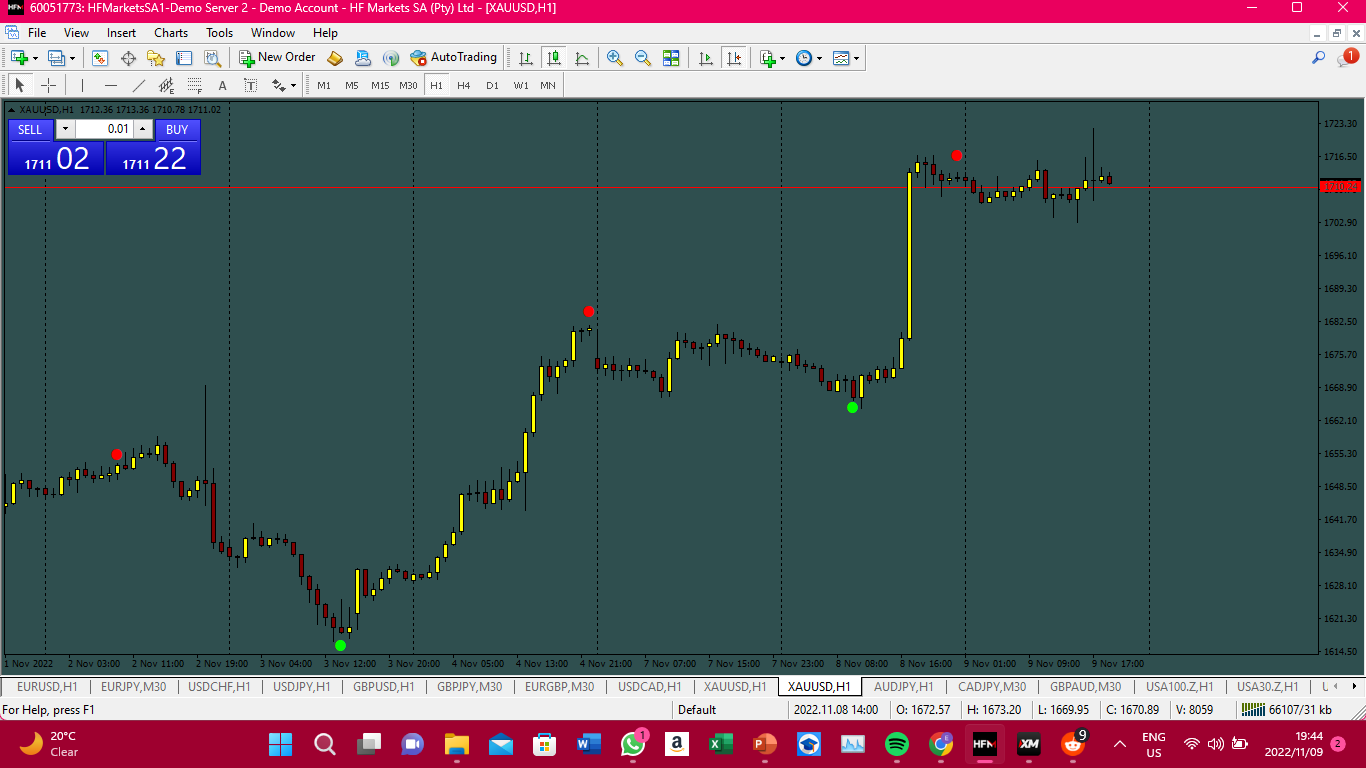Open the Insert menu
Image resolution: width=1366 pixels, height=768 pixels.
(x=122, y=33)
